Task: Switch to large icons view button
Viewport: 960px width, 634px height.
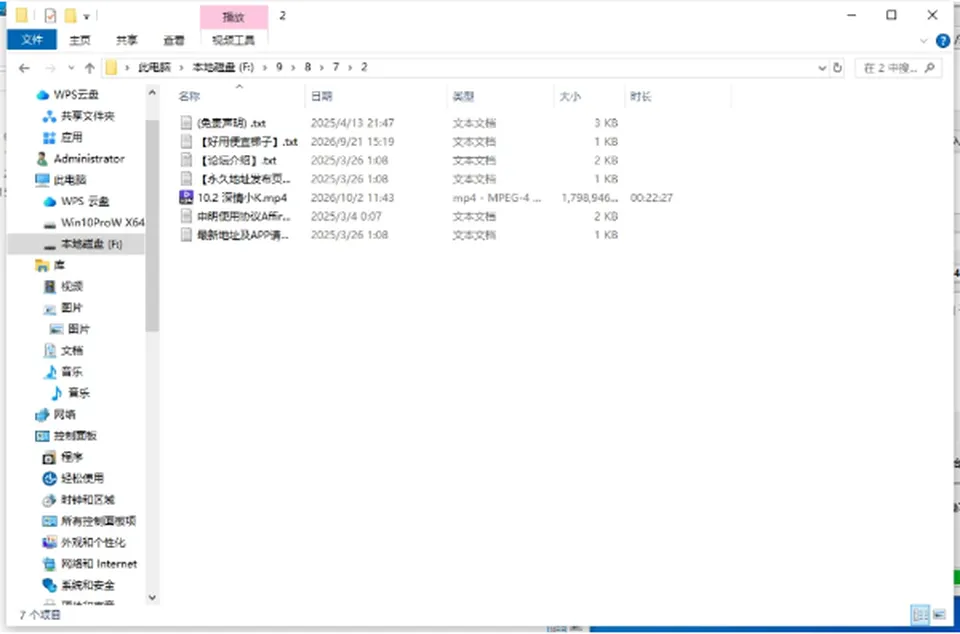Action: 939,614
